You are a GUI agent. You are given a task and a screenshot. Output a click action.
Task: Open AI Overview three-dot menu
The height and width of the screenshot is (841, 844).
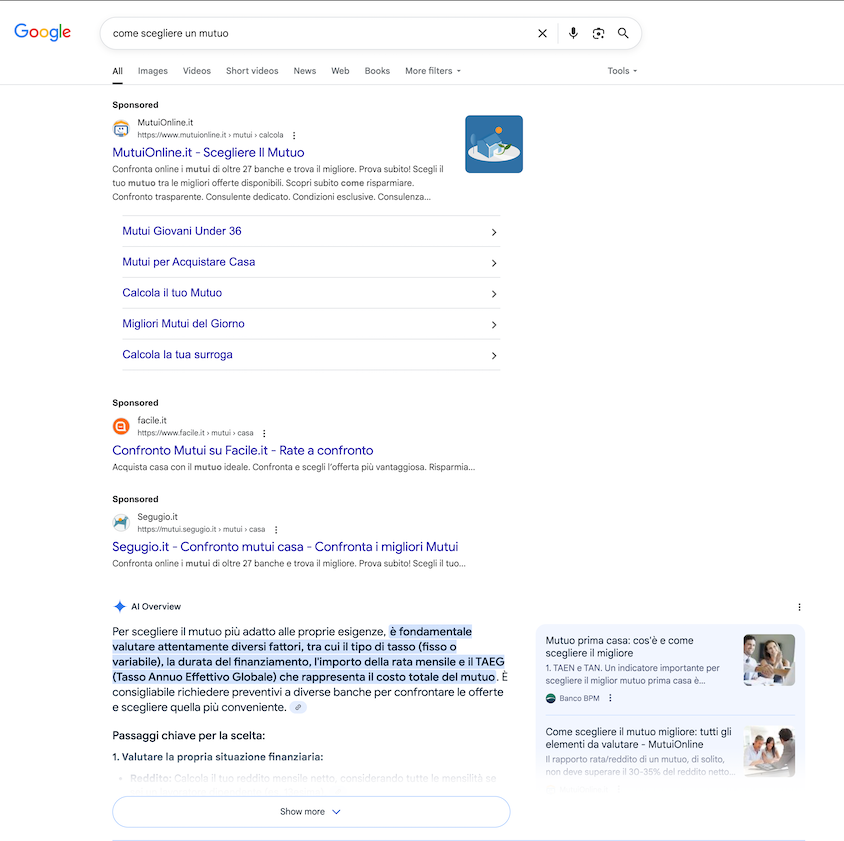(x=799, y=607)
